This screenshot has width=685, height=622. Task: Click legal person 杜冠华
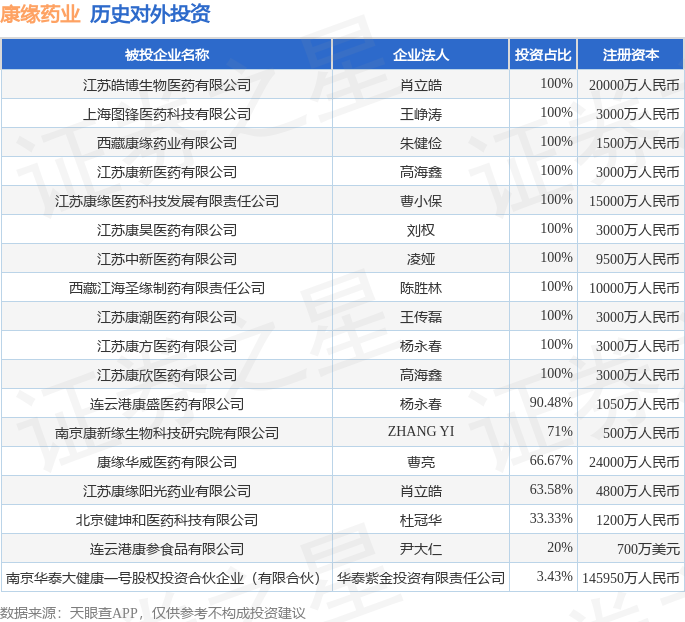421,520
